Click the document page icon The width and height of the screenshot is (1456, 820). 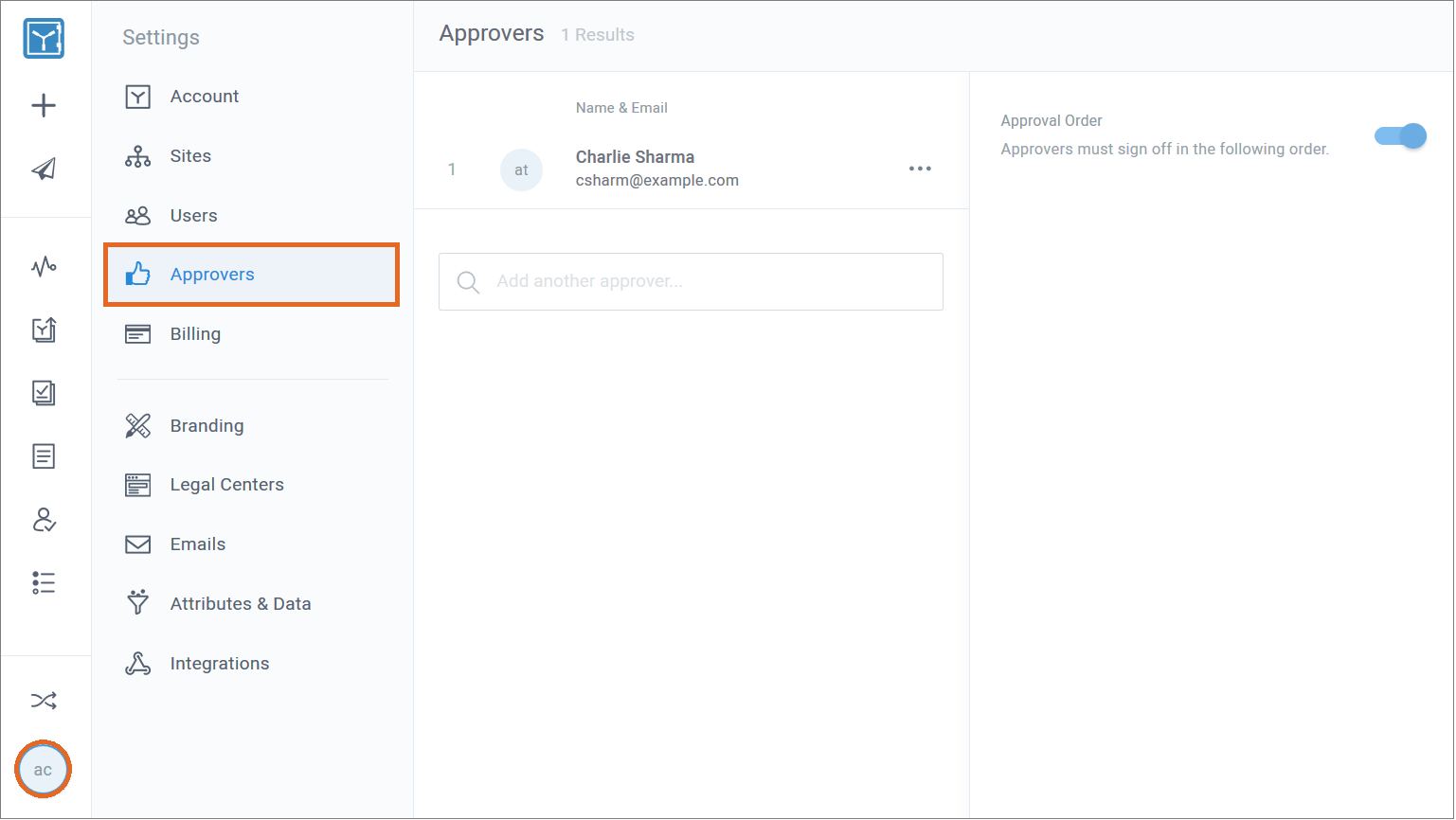pyautogui.click(x=43, y=456)
